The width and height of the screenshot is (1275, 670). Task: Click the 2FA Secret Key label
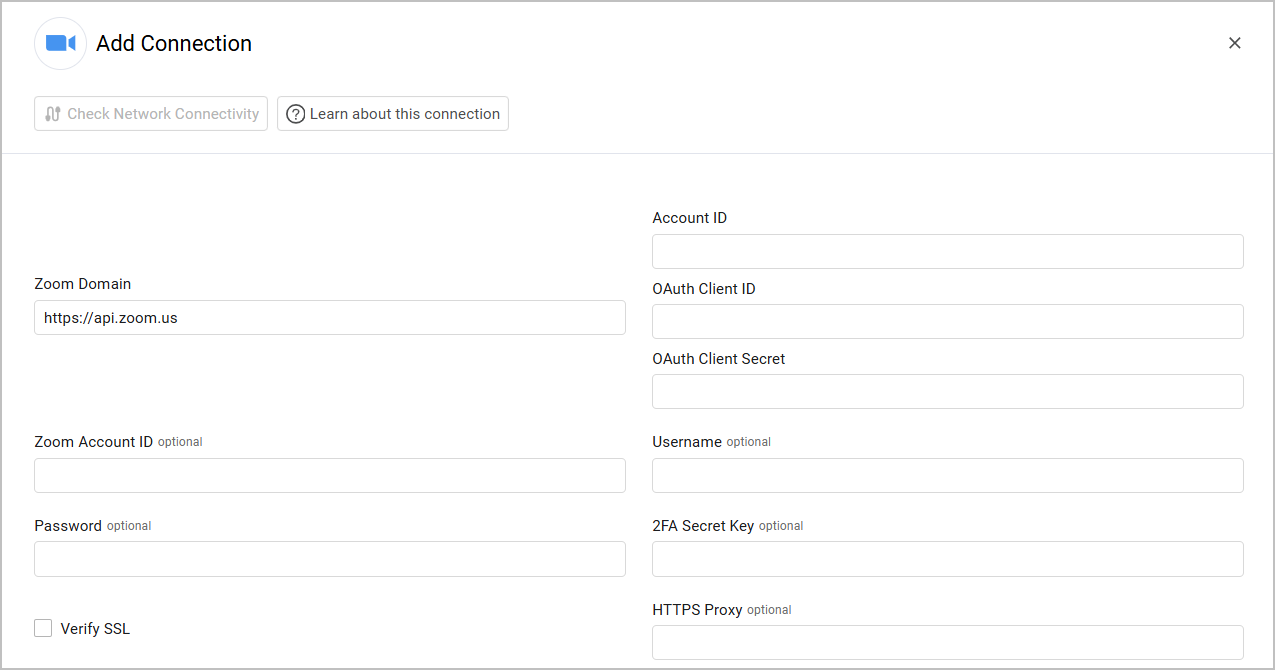tap(703, 525)
